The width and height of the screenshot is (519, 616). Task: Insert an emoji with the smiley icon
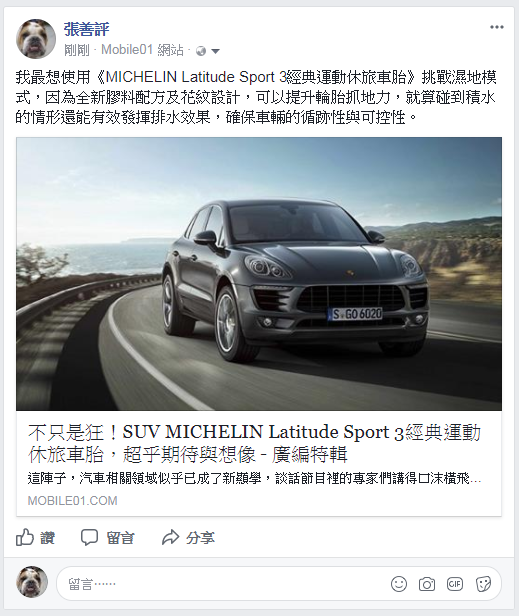399,584
